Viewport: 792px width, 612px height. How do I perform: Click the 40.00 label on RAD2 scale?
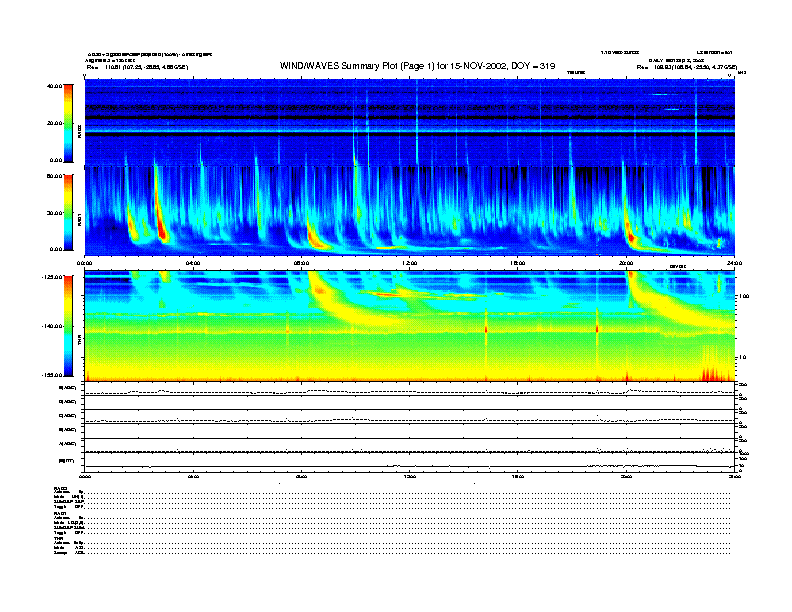[54, 86]
